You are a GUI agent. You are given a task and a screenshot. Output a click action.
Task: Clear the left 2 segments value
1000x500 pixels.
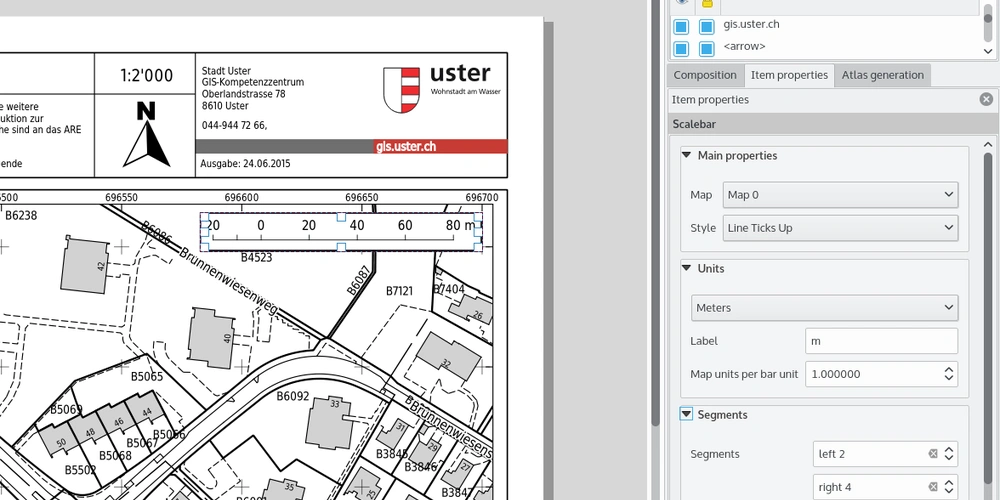(933, 454)
